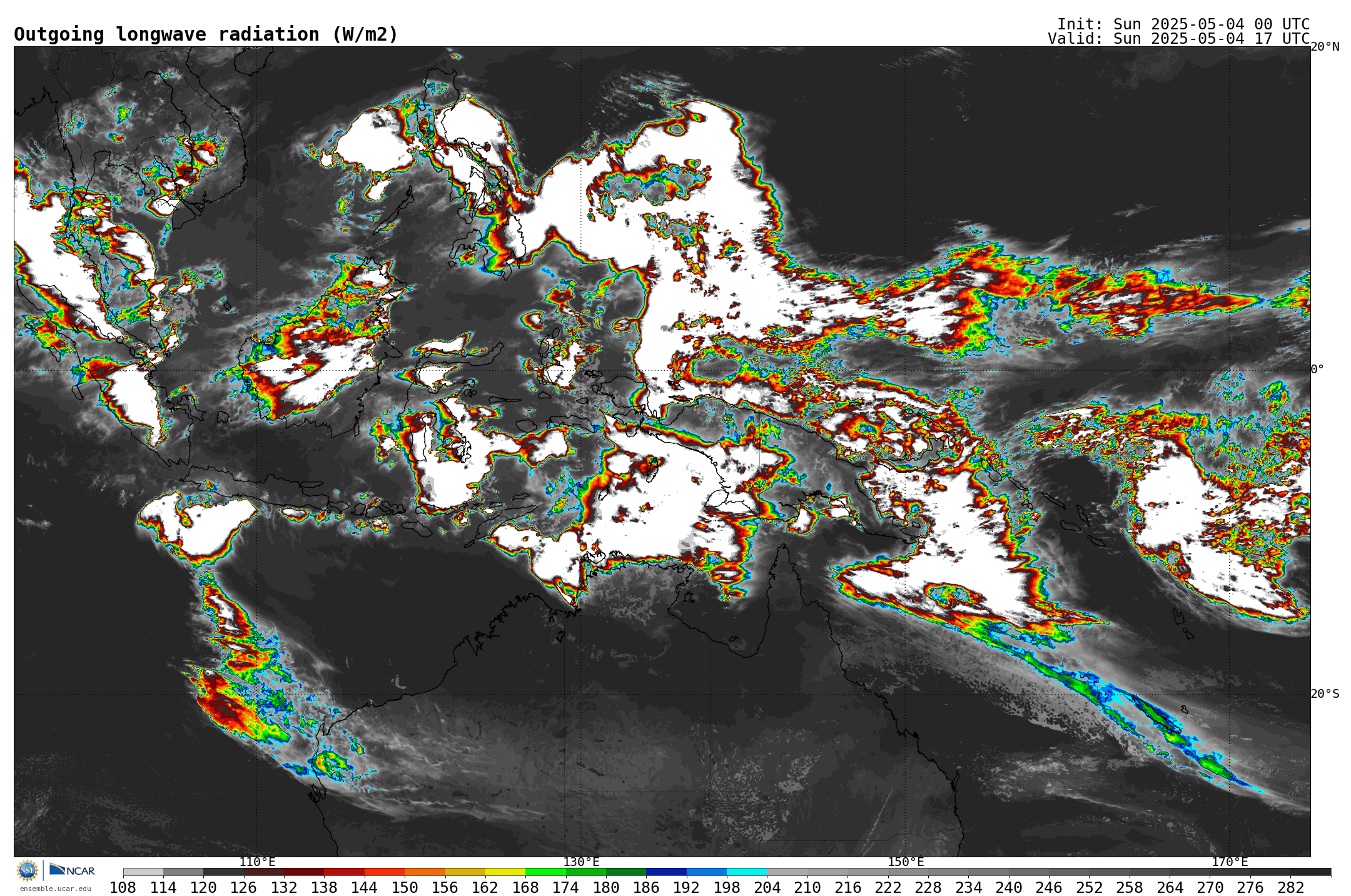Open the ensemble.ucar.edu link text
Viewport: 1351px width, 896px height.
point(56,888)
